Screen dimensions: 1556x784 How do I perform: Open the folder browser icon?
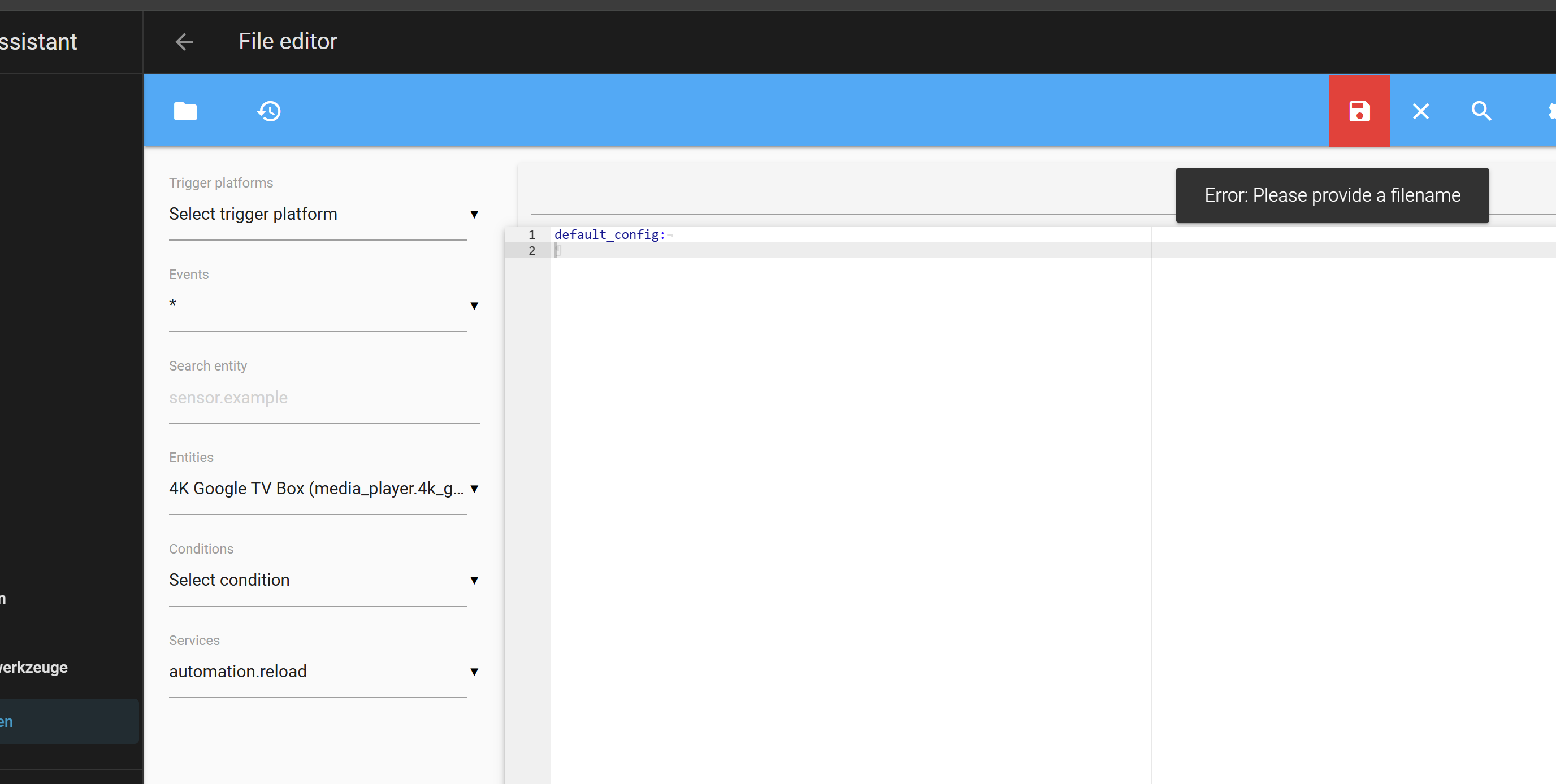click(x=185, y=111)
